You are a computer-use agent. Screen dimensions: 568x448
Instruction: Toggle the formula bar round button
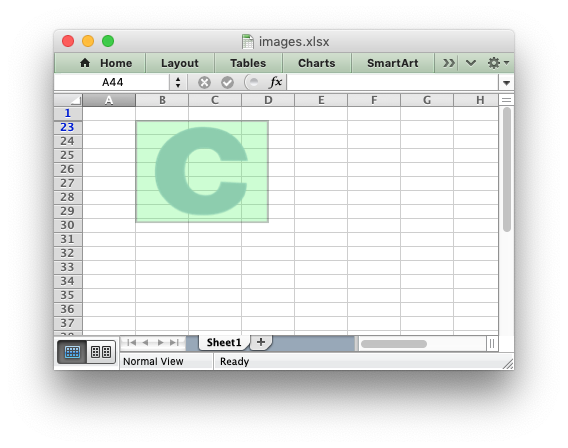252,82
